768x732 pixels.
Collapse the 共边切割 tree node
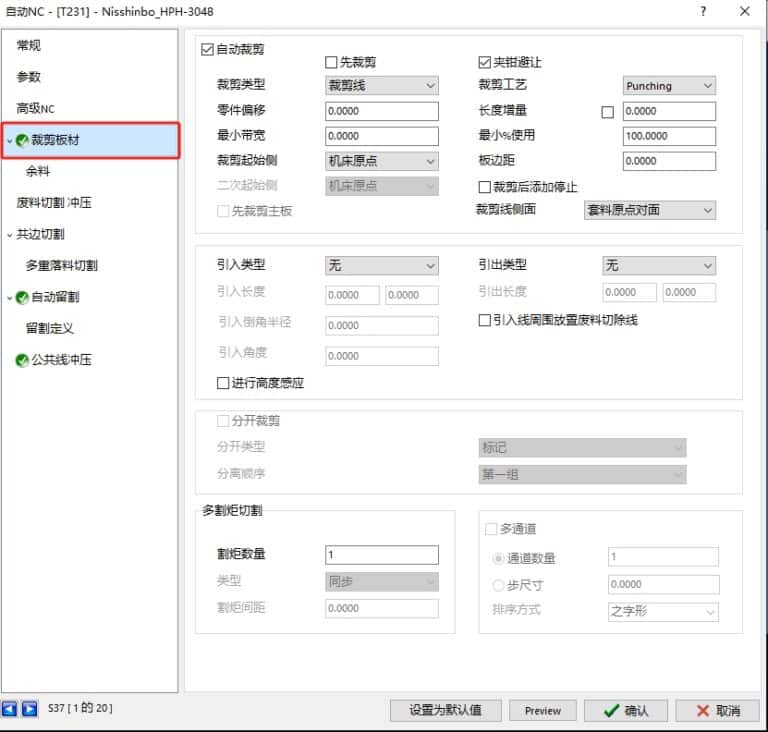[9, 235]
